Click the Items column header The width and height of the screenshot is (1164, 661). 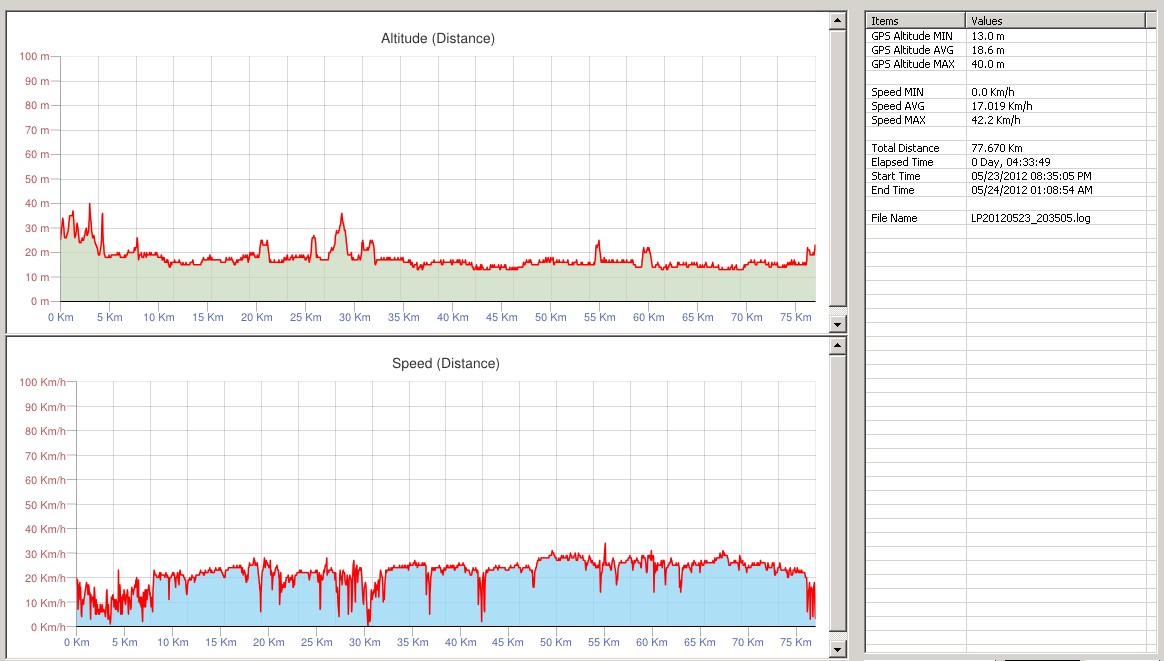[915, 20]
